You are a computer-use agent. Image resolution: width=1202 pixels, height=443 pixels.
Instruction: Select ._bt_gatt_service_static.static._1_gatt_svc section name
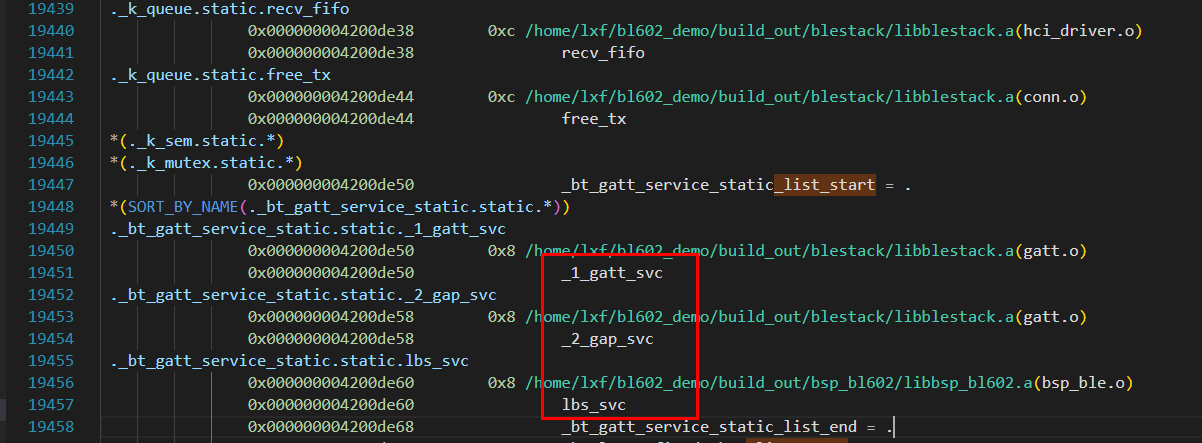coord(308,229)
